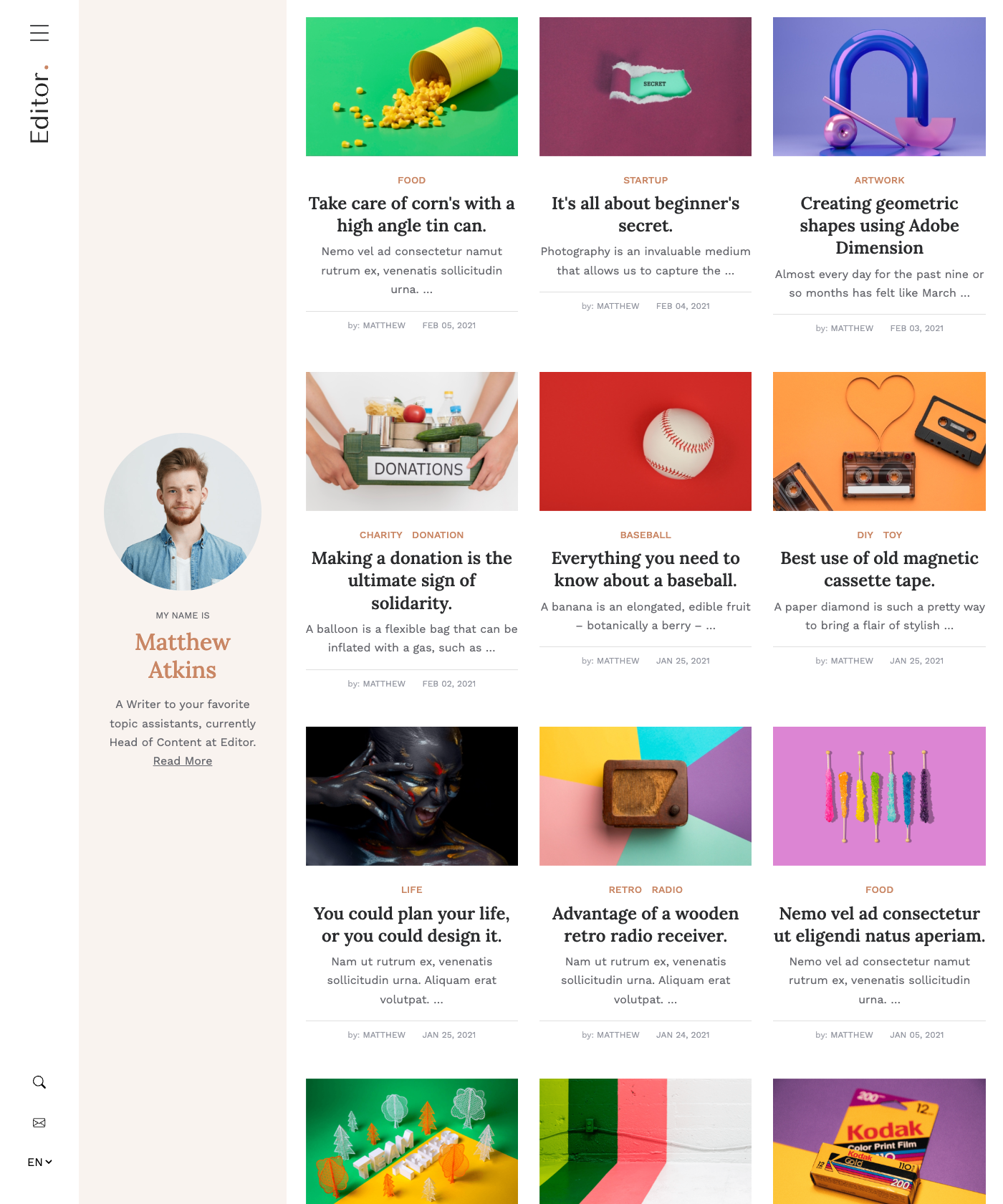
Task: Click the vertical Editor logo
Action: (x=39, y=105)
